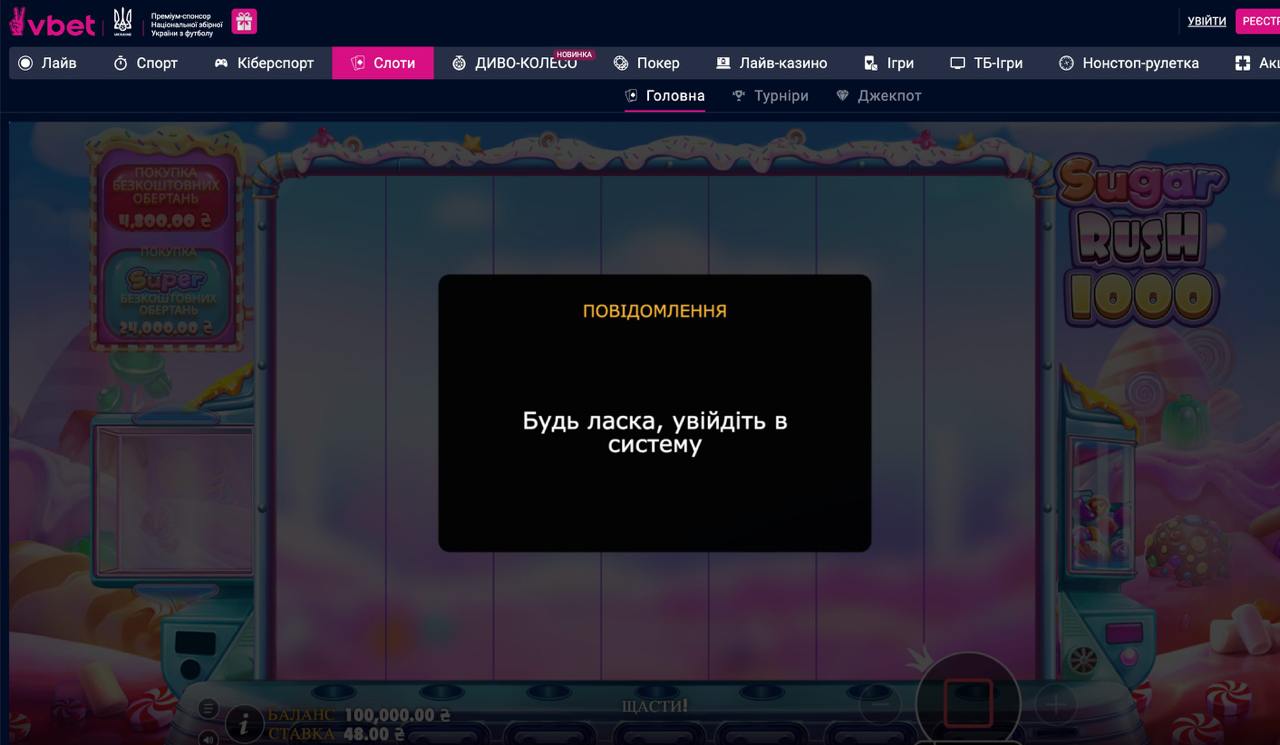Click the vbet logo
This screenshot has width=1280, height=745.
[52, 21]
